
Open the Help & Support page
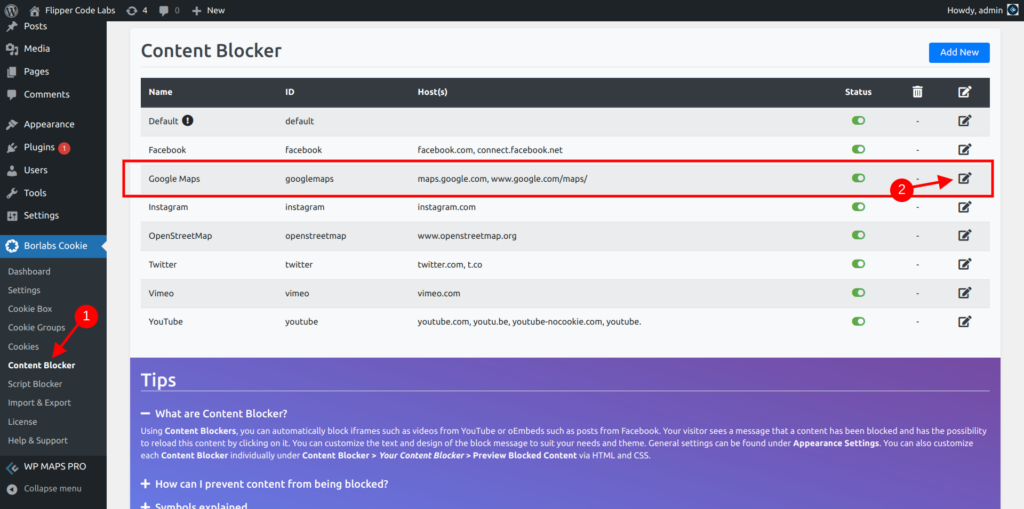coord(38,441)
